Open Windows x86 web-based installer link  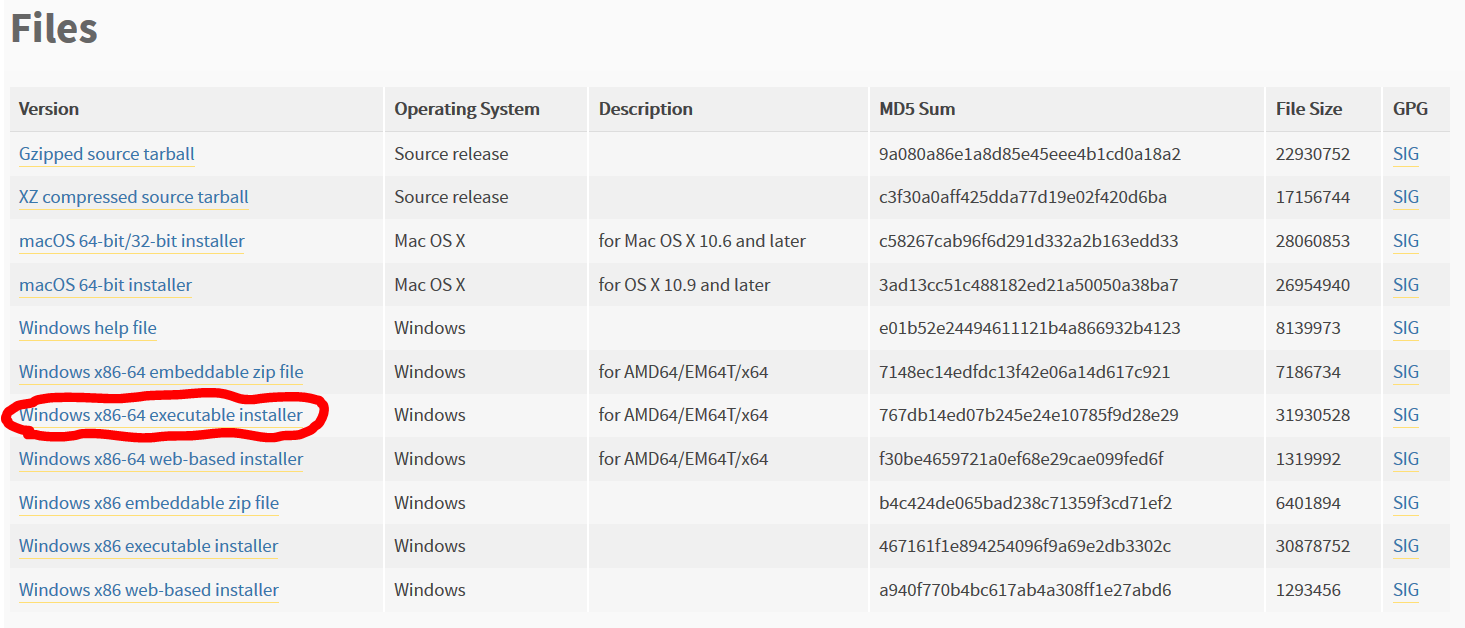148,590
